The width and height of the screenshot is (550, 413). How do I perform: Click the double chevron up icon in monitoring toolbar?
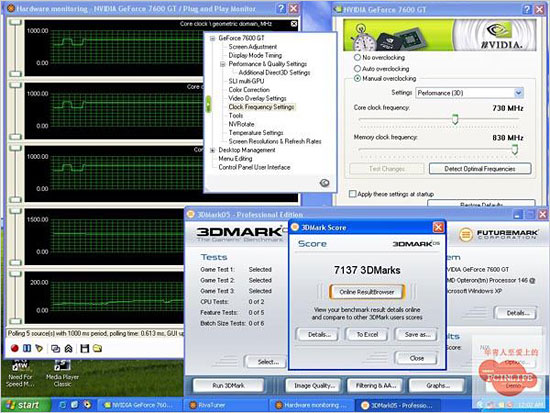point(68,348)
